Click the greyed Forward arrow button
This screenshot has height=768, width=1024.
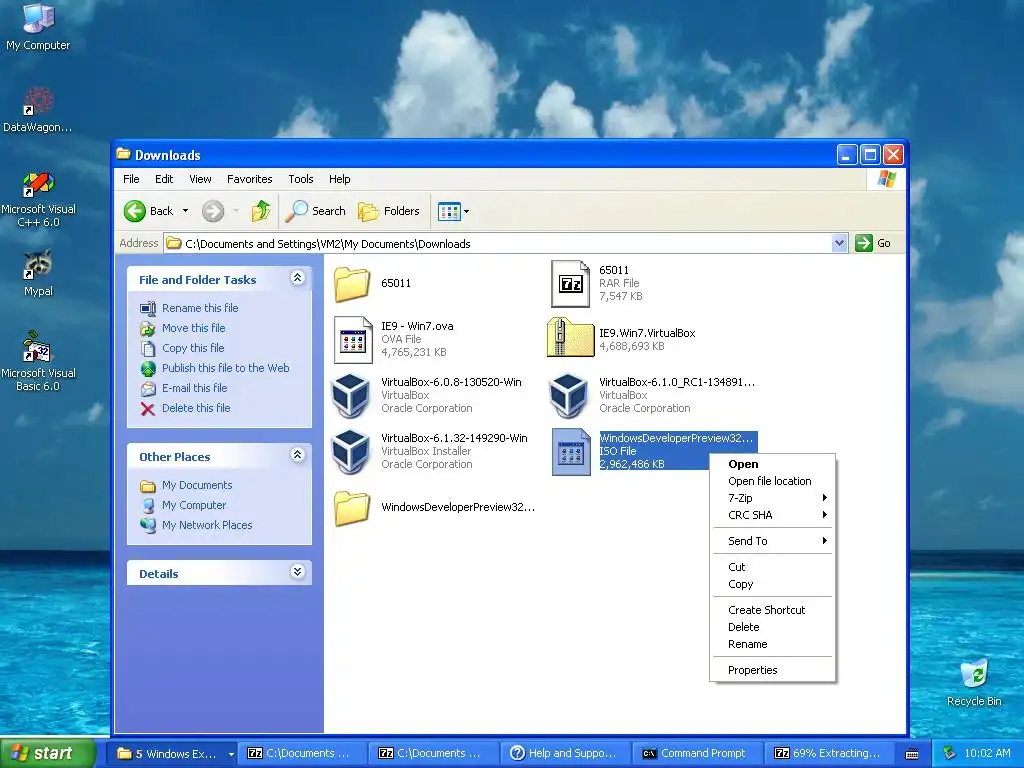tap(213, 211)
